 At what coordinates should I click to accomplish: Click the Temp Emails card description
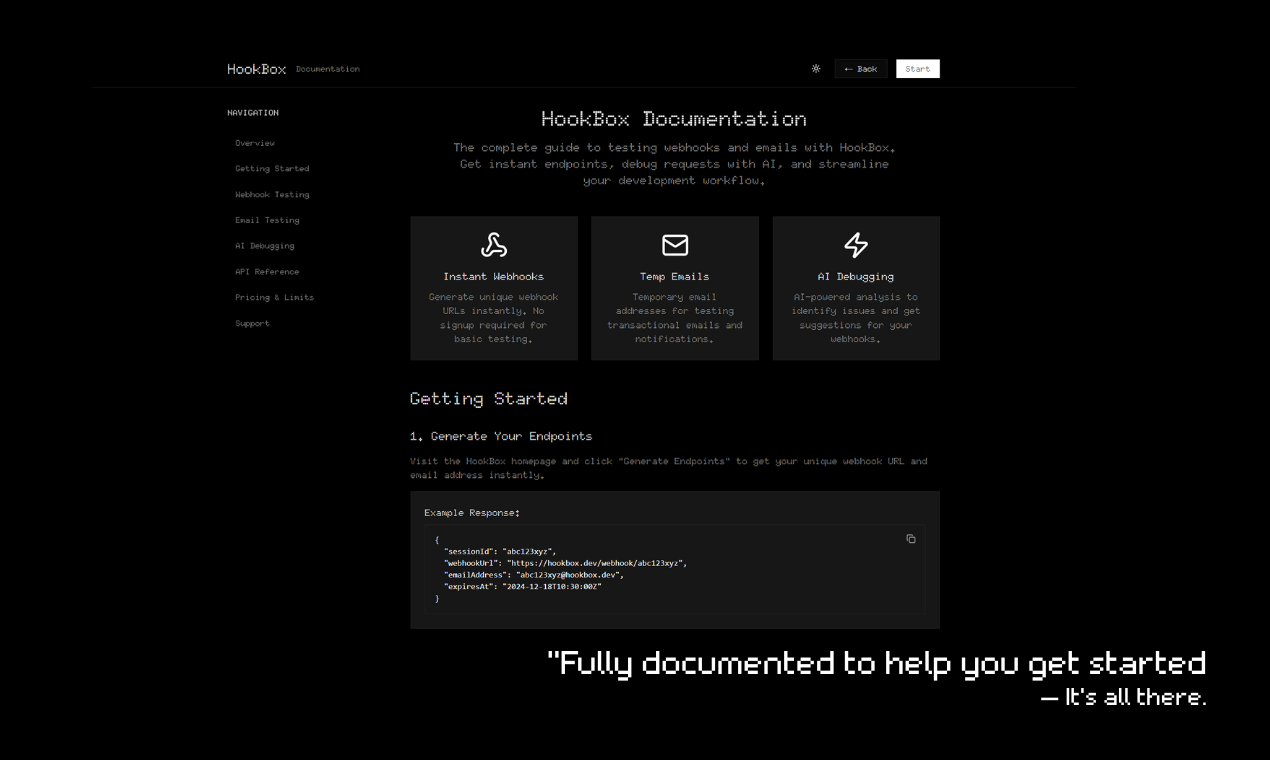675,318
